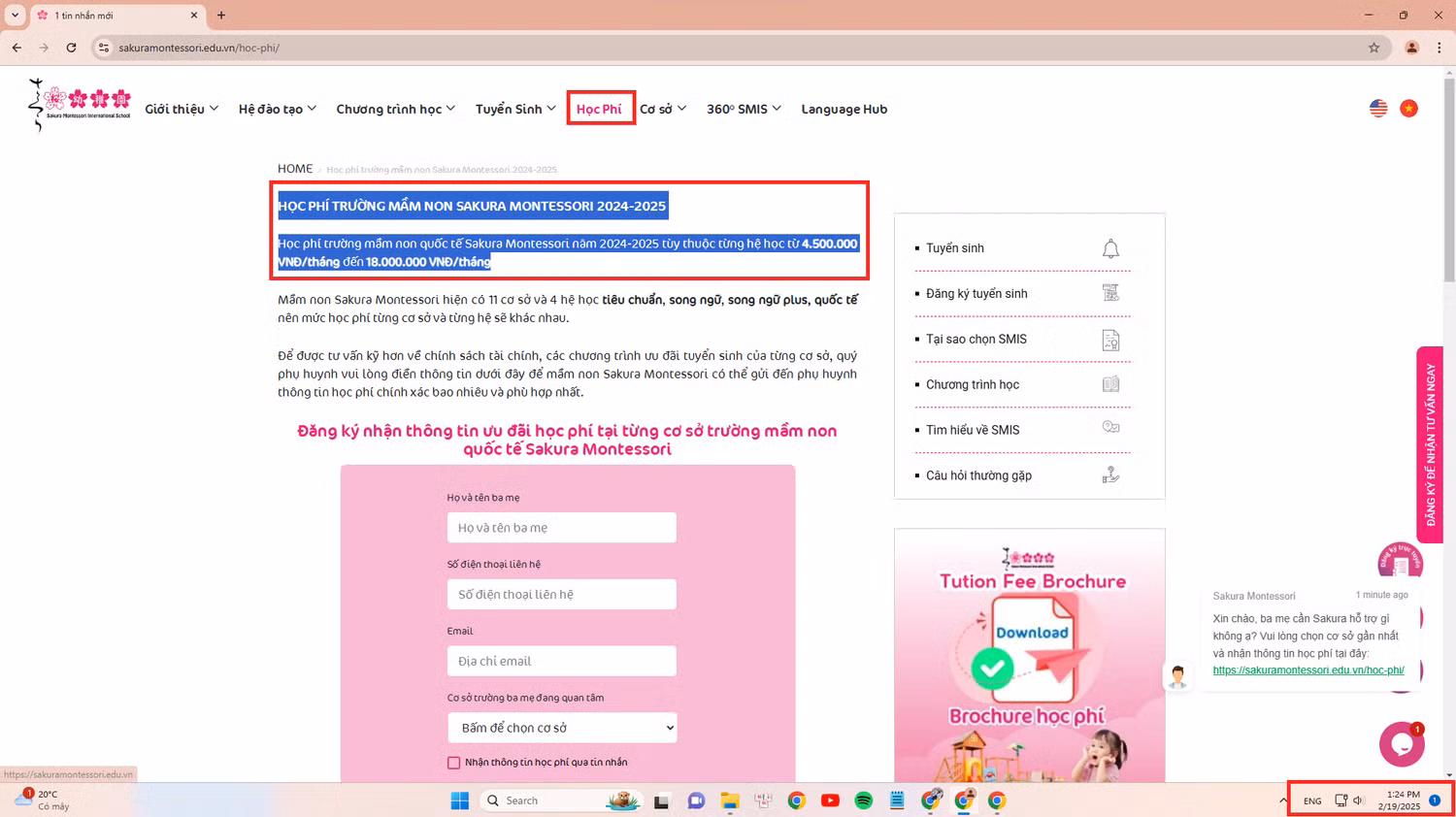Follow the hoc-phi link in chat message
The width and height of the screenshot is (1456, 817).
(1307, 670)
